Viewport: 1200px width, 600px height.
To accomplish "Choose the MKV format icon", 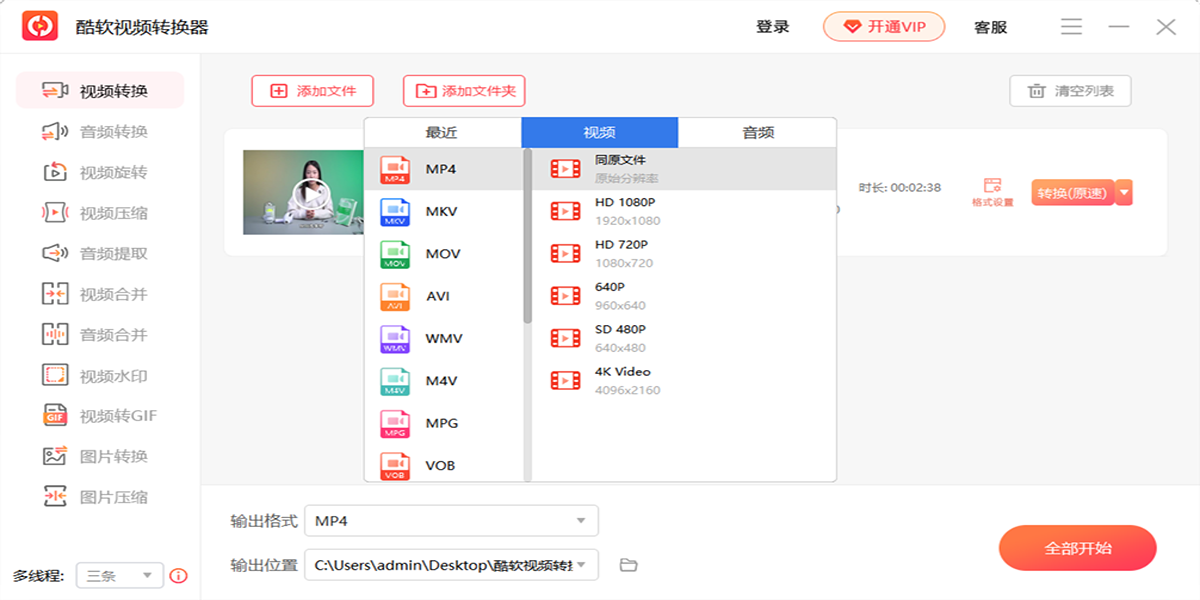I will (x=395, y=212).
